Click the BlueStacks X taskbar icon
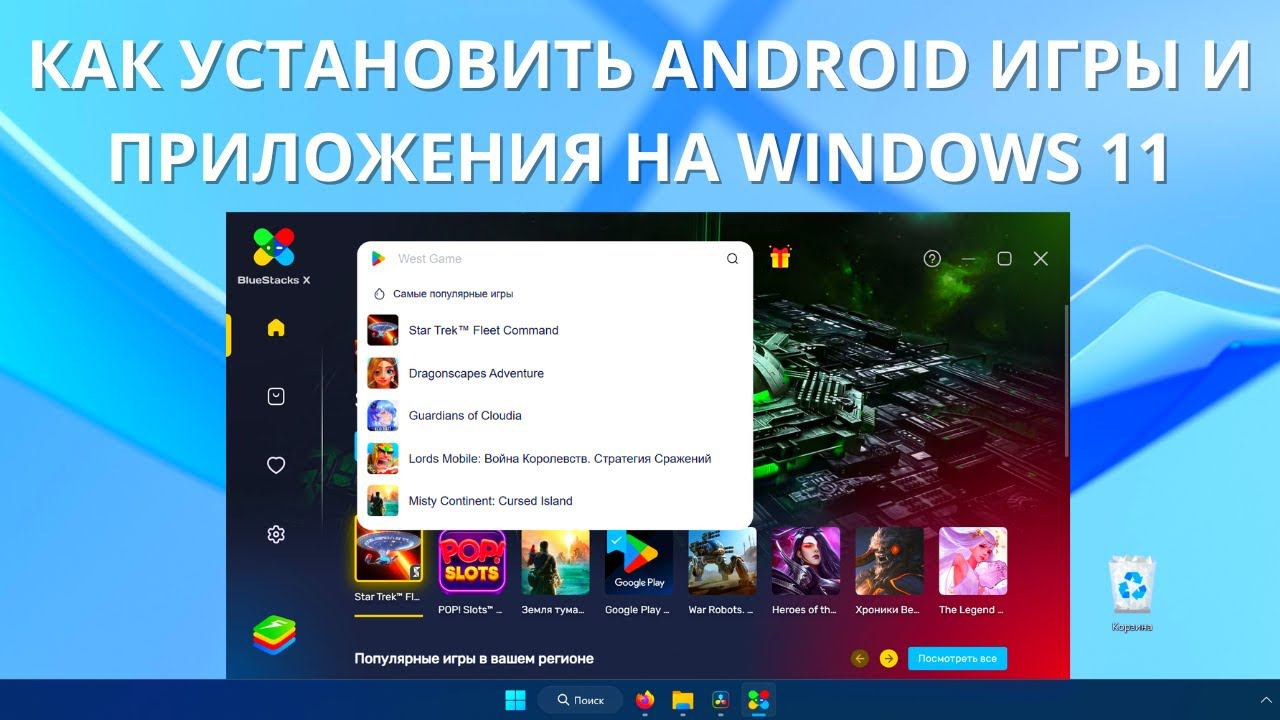The image size is (1280, 720). [x=758, y=700]
